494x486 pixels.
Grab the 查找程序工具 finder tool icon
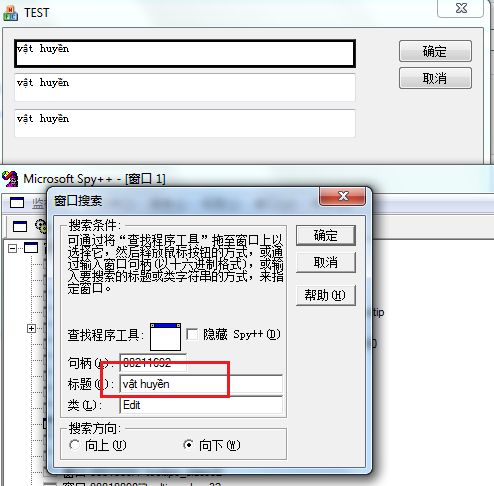click(165, 336)
